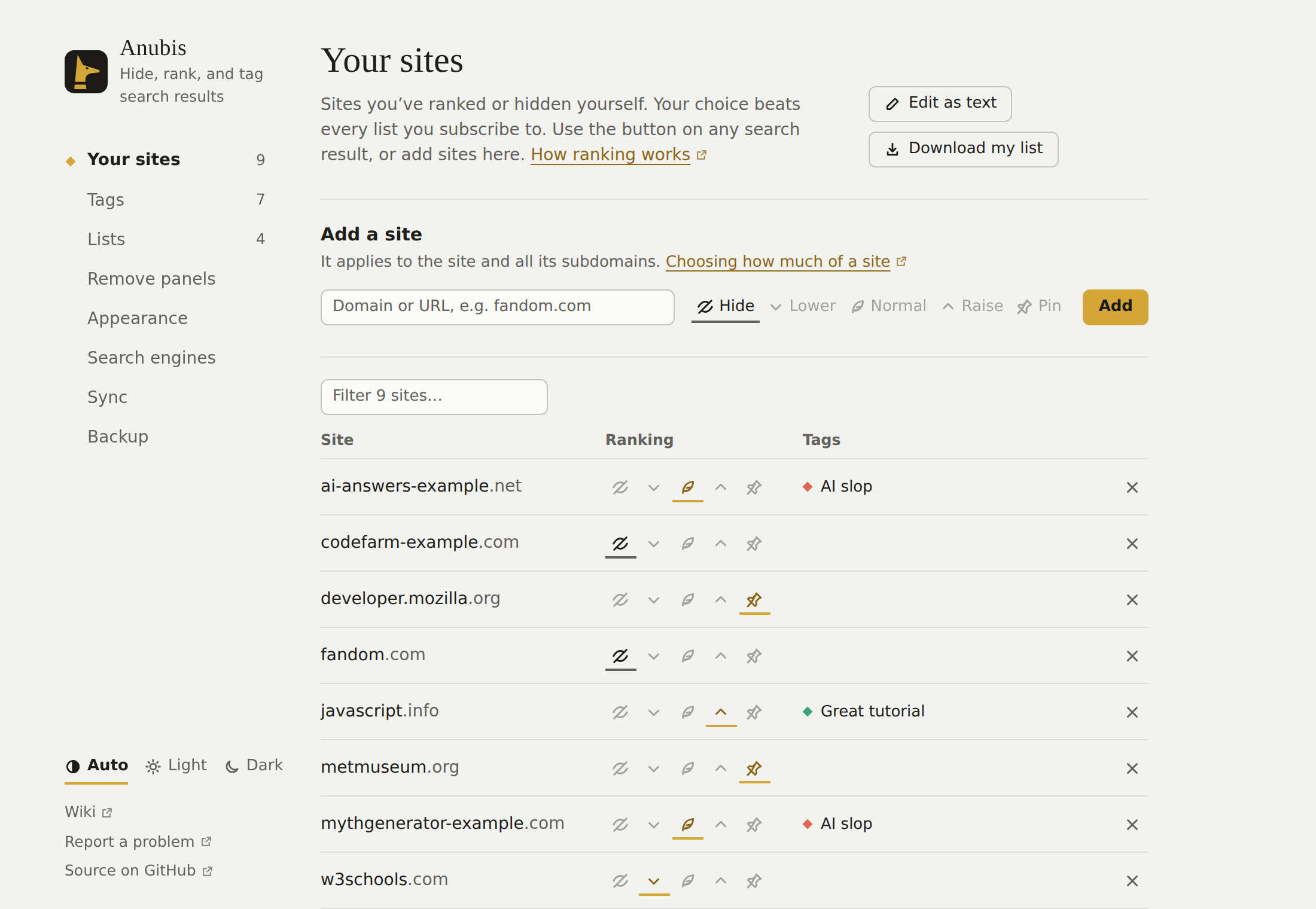
Task: Select Lower ranking for new site
Action: click(803, 306)
